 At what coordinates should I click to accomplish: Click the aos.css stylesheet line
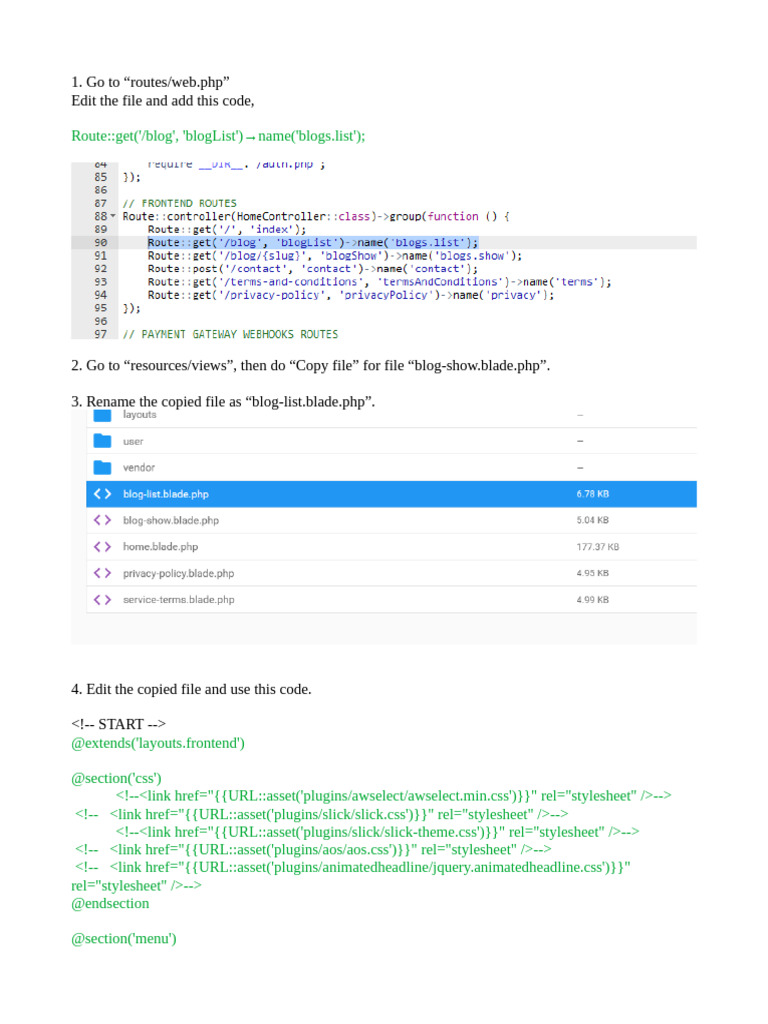(313, 850)
